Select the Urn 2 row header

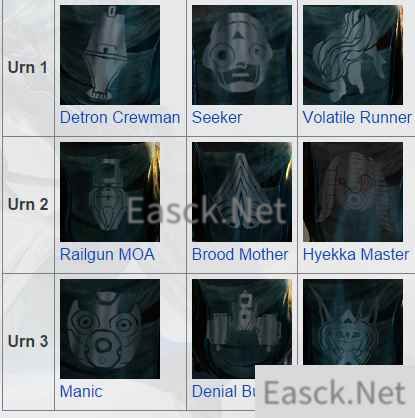[28, 205]
